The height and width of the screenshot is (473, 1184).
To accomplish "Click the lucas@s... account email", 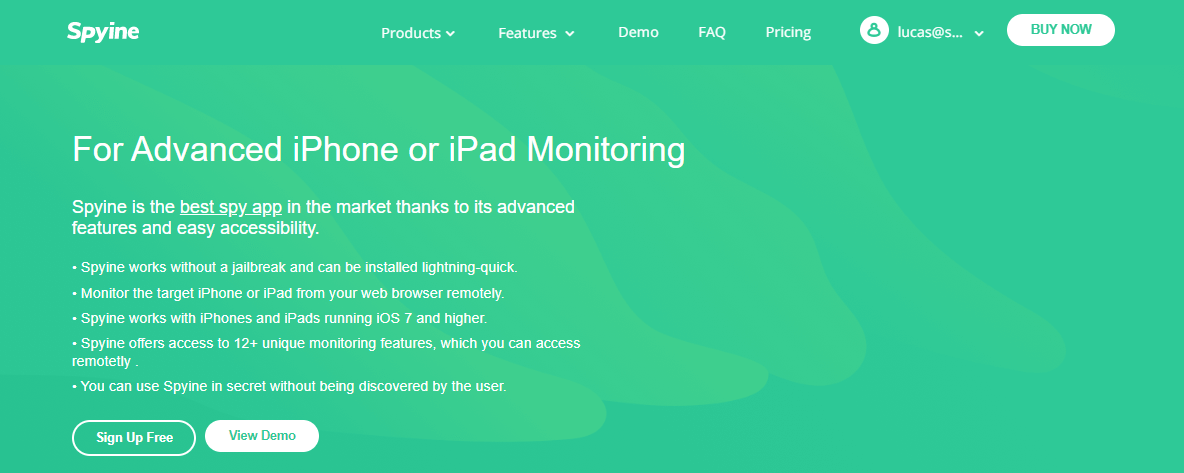I will [930, 32].
